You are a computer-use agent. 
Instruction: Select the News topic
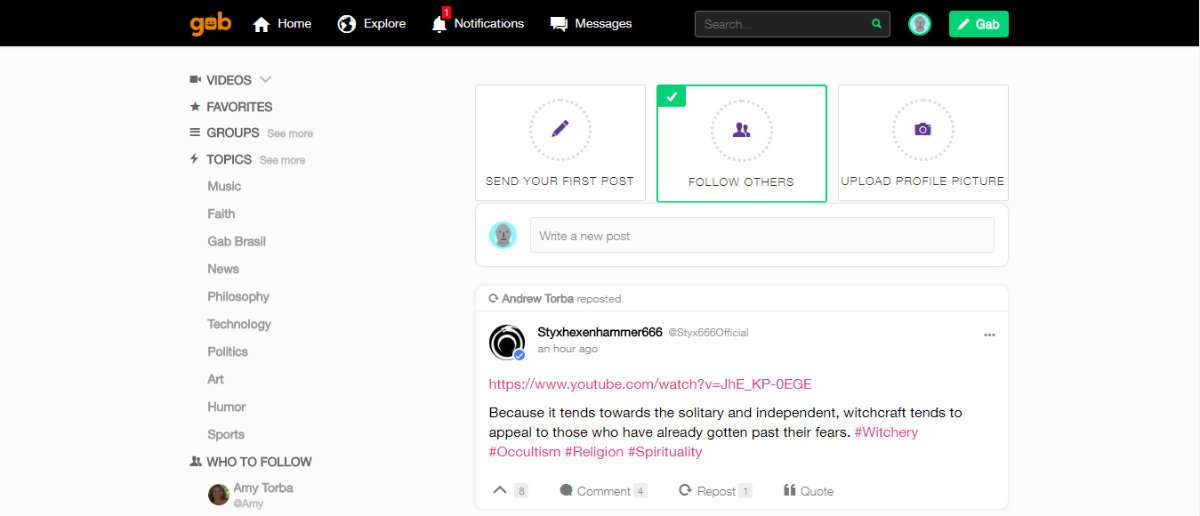(x=223, y=269)
